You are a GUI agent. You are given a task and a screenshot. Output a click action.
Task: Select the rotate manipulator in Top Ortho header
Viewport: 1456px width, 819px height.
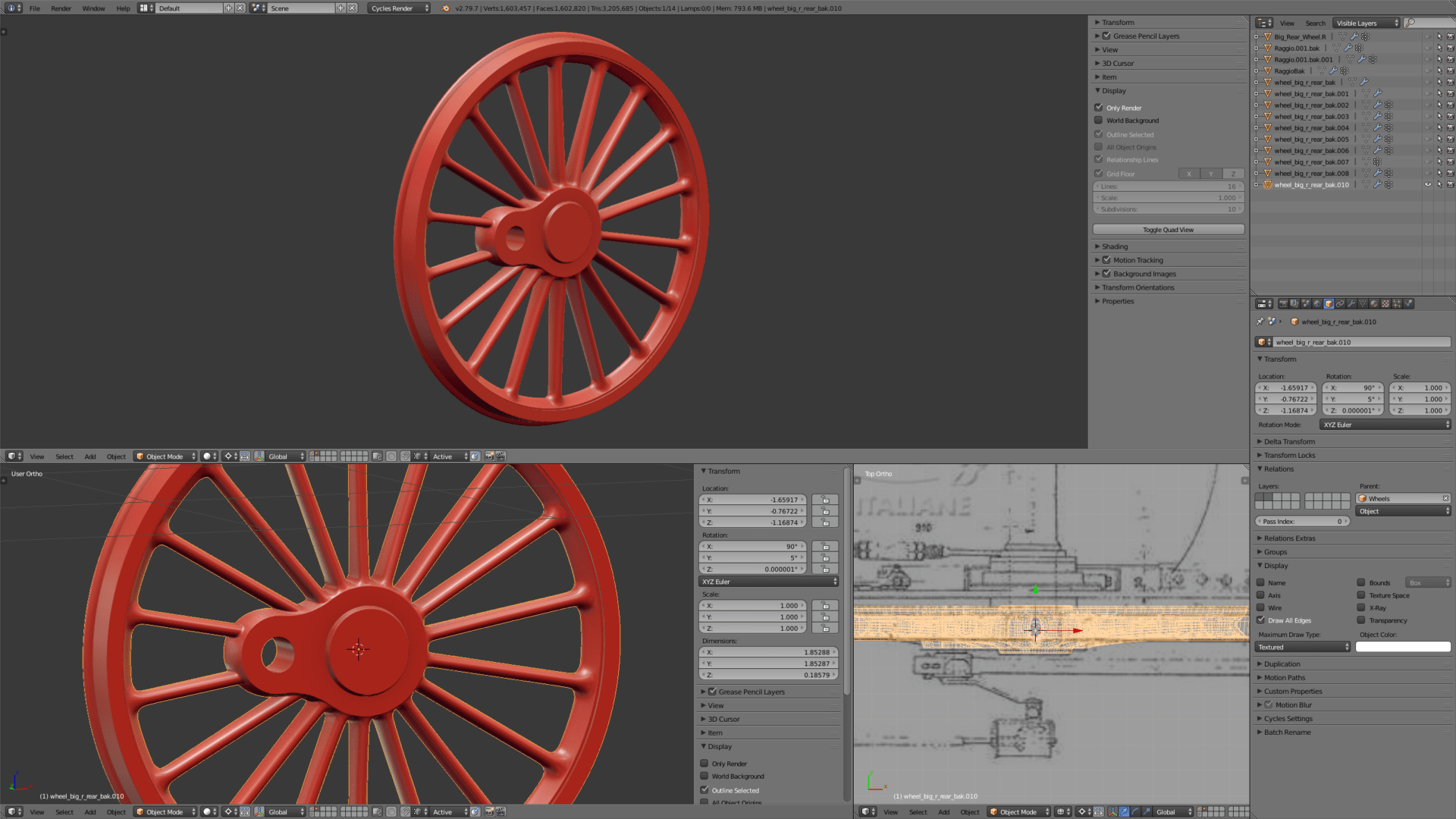(1135, 811)
